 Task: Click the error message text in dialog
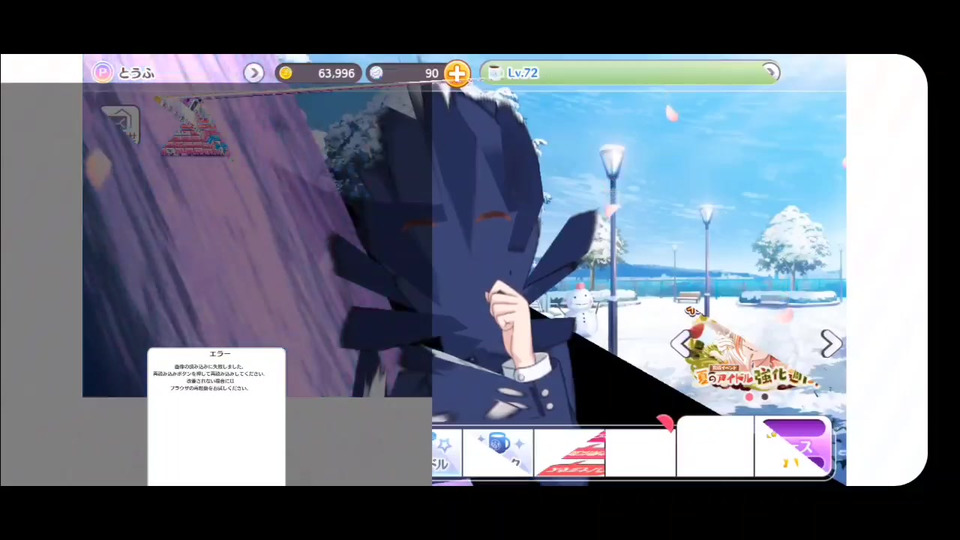click(209, 377)
